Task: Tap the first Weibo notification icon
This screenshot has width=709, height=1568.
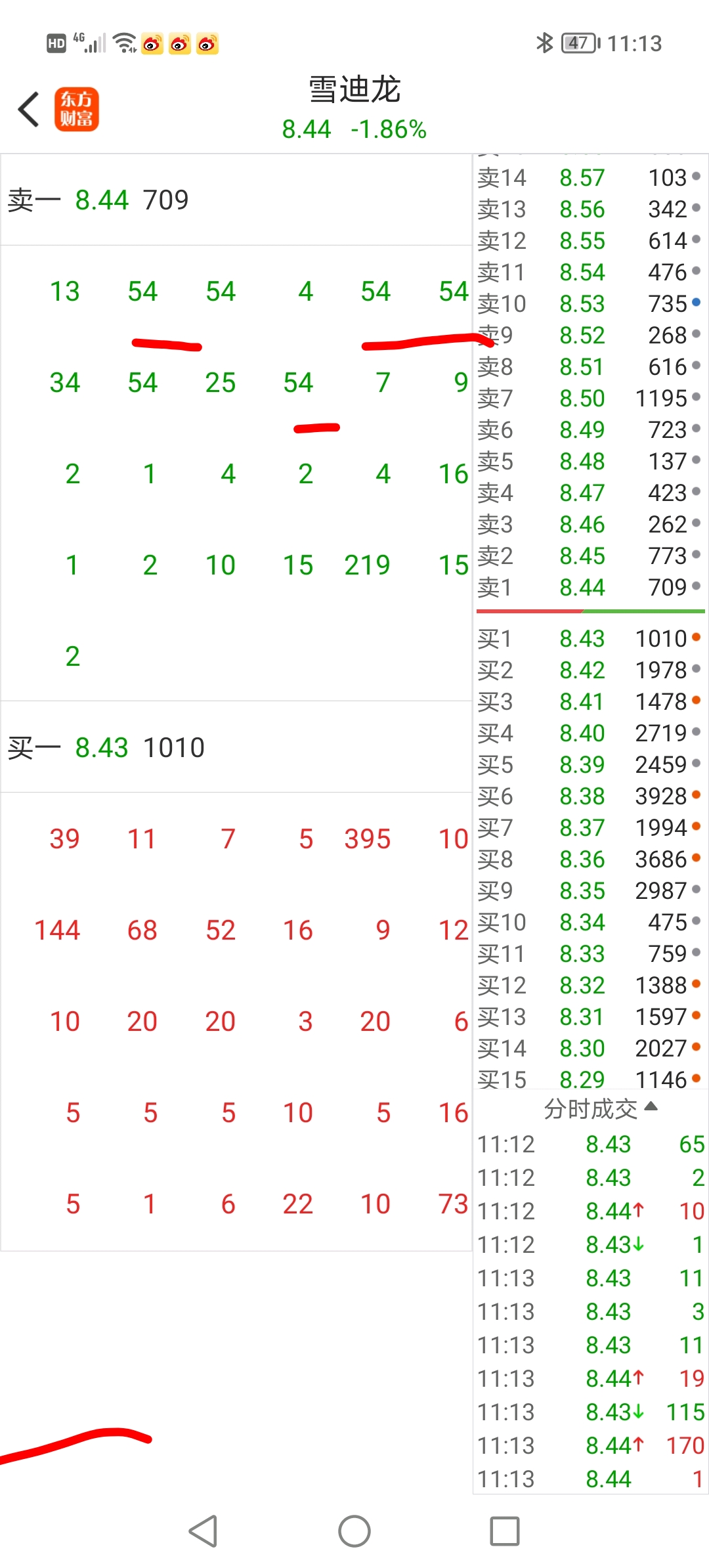Action: (x=152, y=43)
